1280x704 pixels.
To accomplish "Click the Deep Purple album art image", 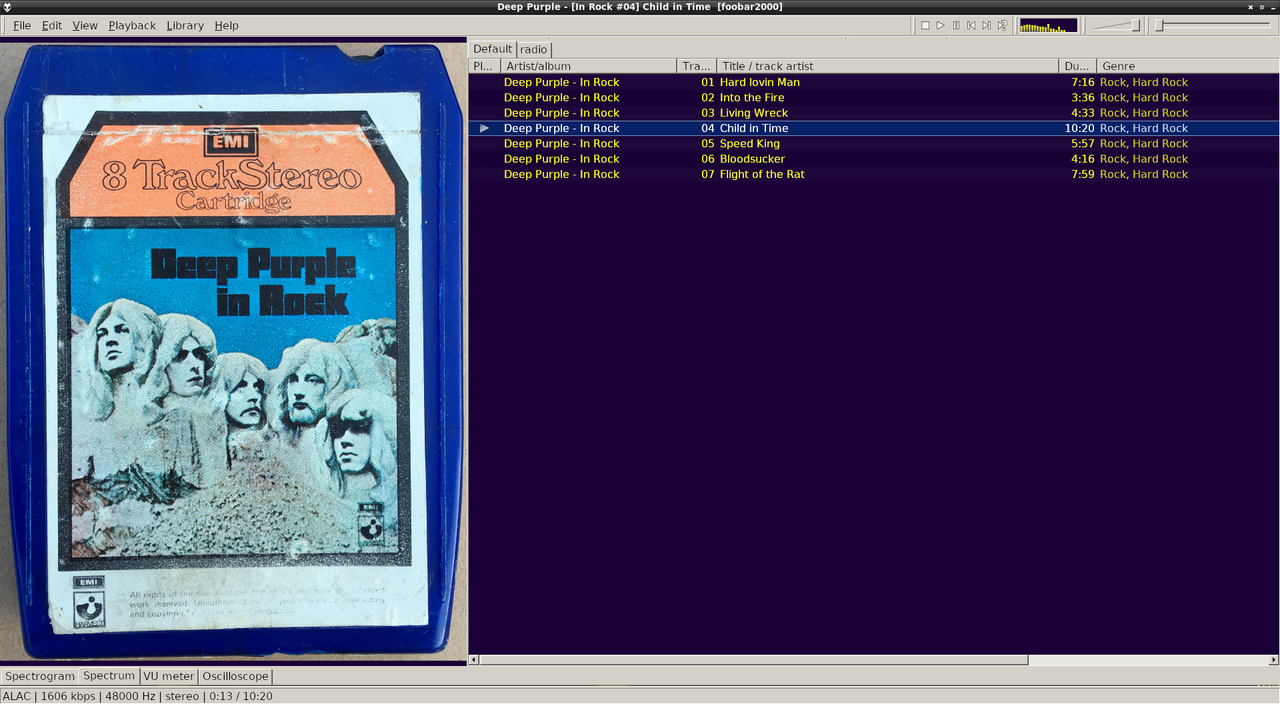I will point(233,350).
